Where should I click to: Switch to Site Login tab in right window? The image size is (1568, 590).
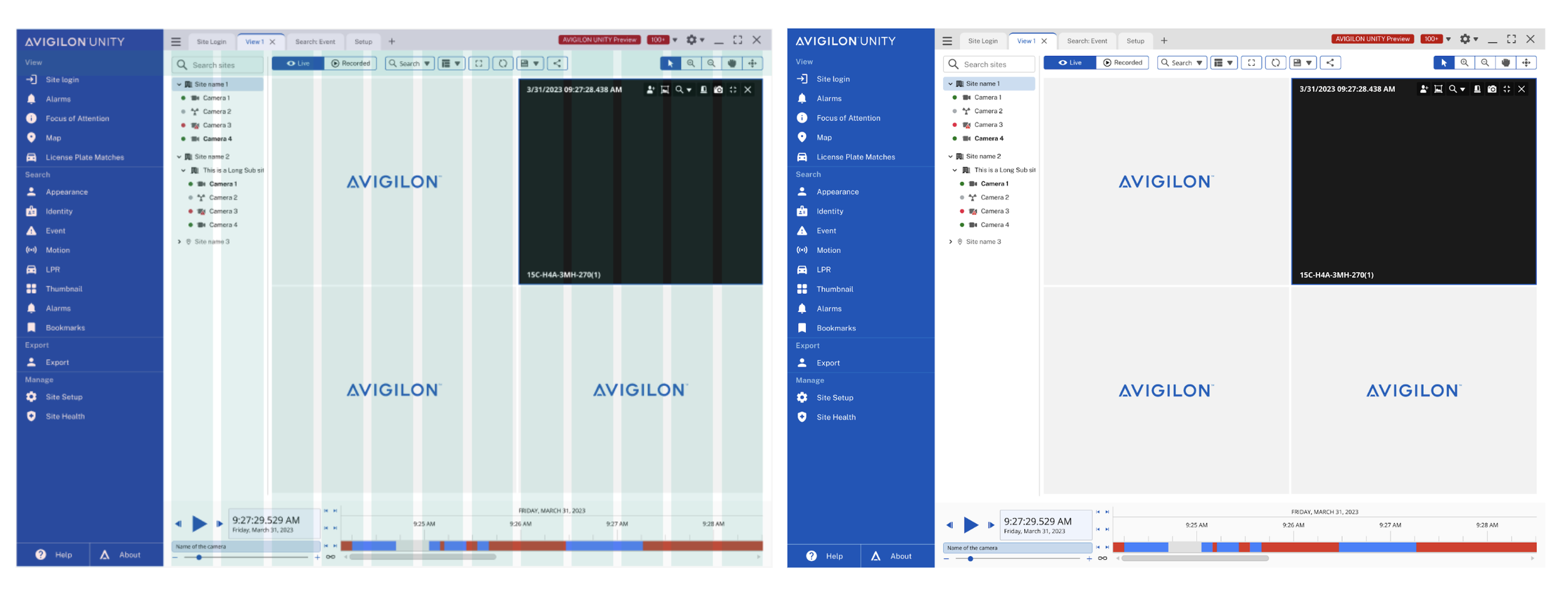pyautogui.click(x=982, y=41)
